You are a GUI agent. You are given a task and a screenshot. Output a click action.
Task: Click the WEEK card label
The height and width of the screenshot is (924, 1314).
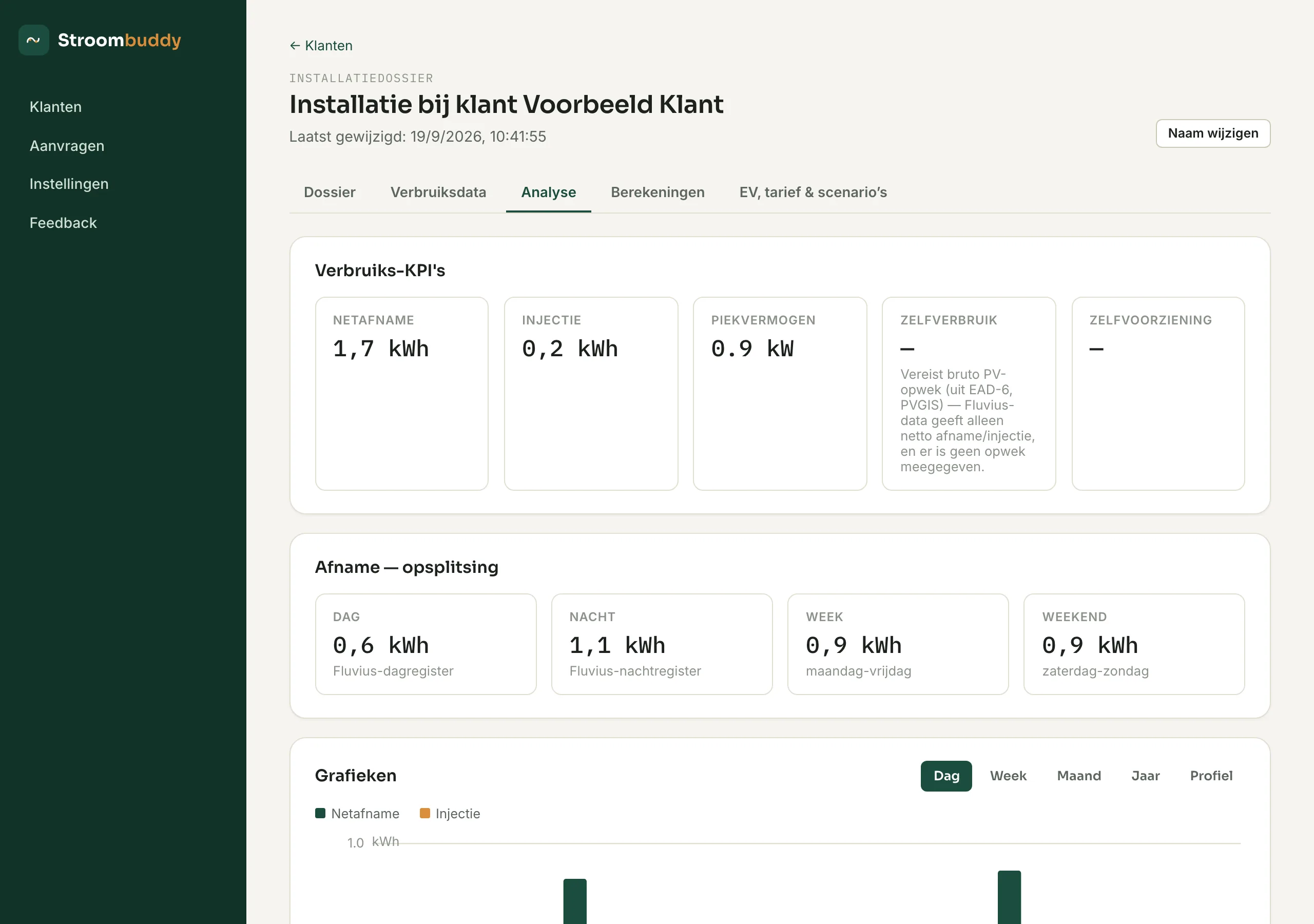click(824, 617)
